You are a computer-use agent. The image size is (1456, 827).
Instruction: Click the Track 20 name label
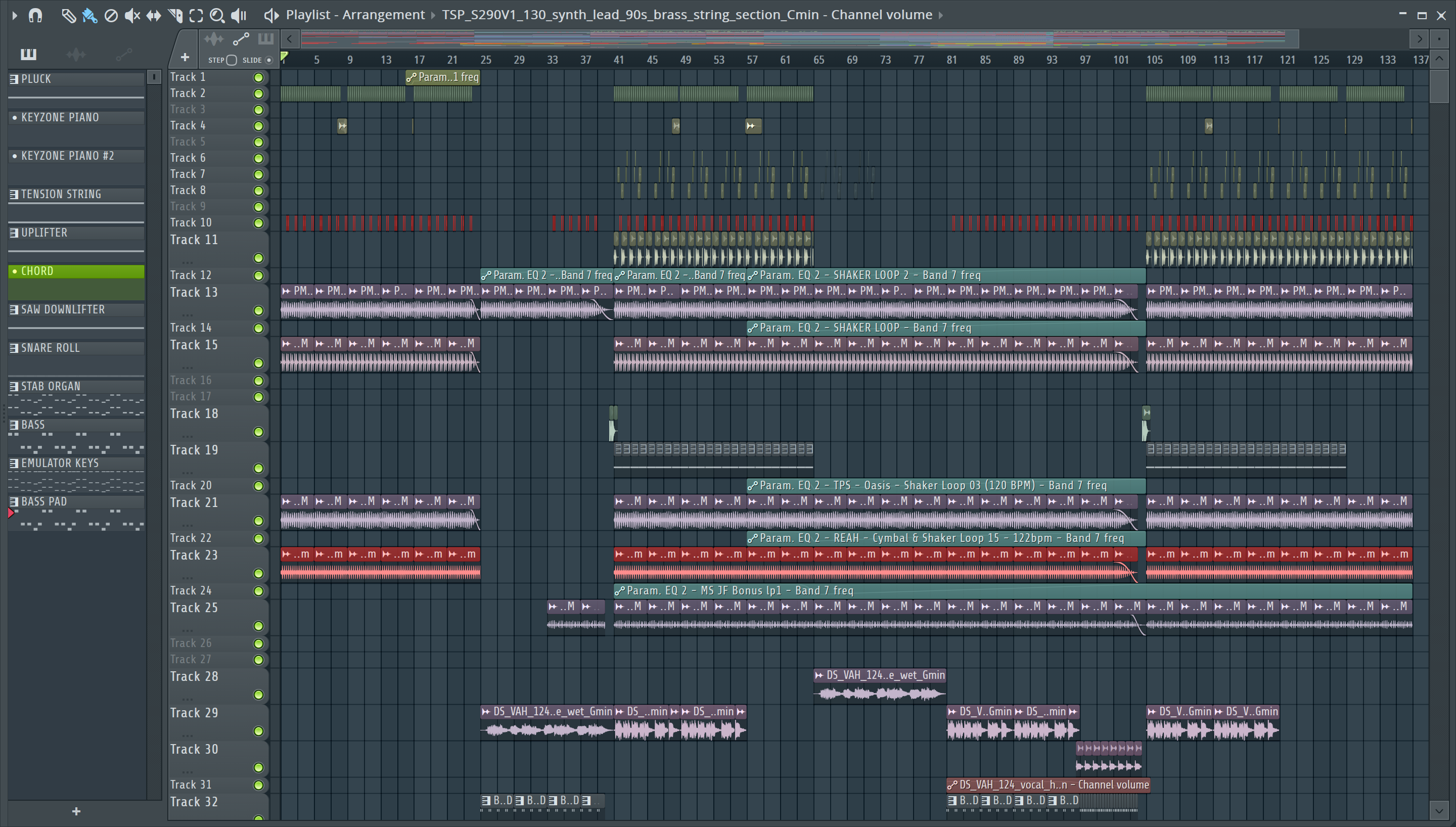point(191,486)
